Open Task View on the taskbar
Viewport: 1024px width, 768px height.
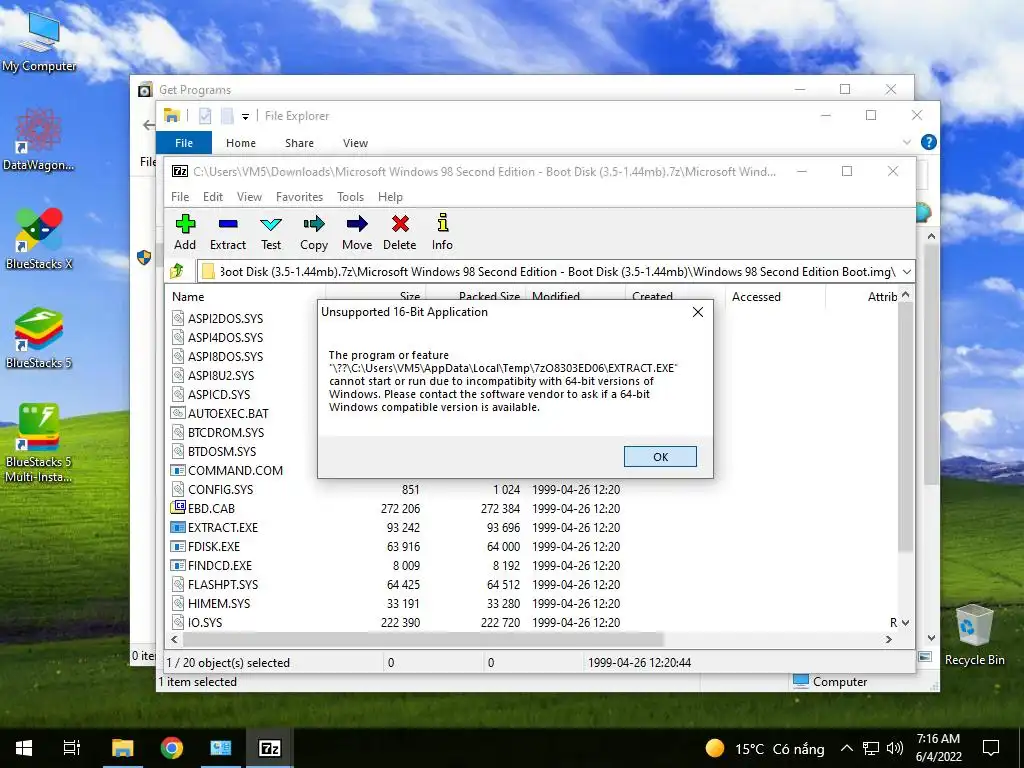72,748
